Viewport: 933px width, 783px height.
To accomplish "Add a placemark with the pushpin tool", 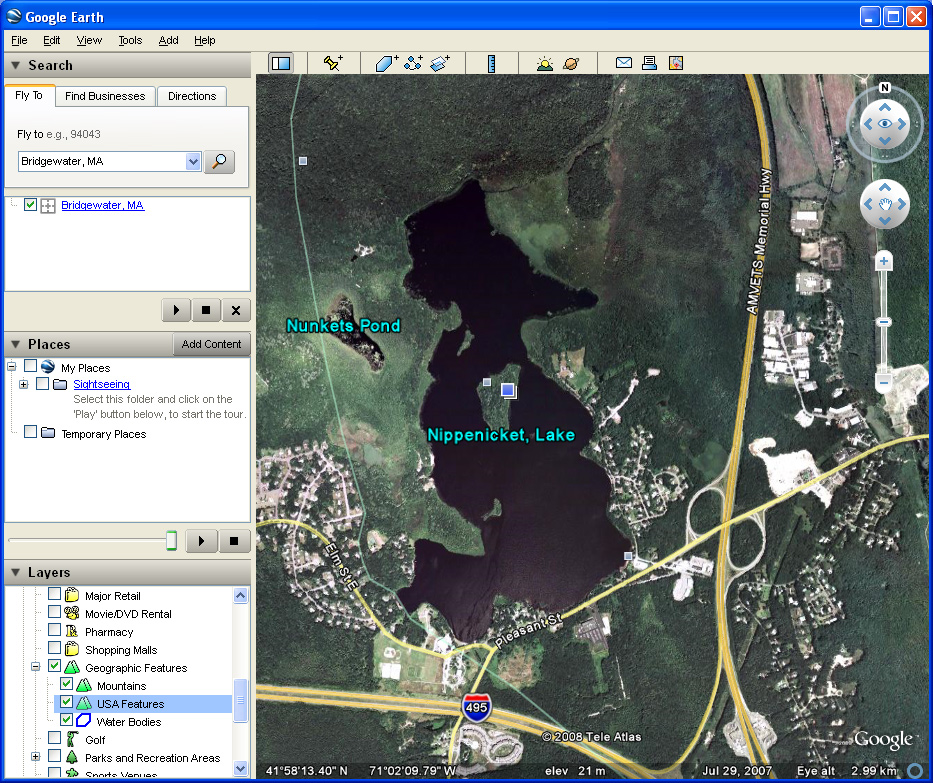I will click(x=333, y=63).
